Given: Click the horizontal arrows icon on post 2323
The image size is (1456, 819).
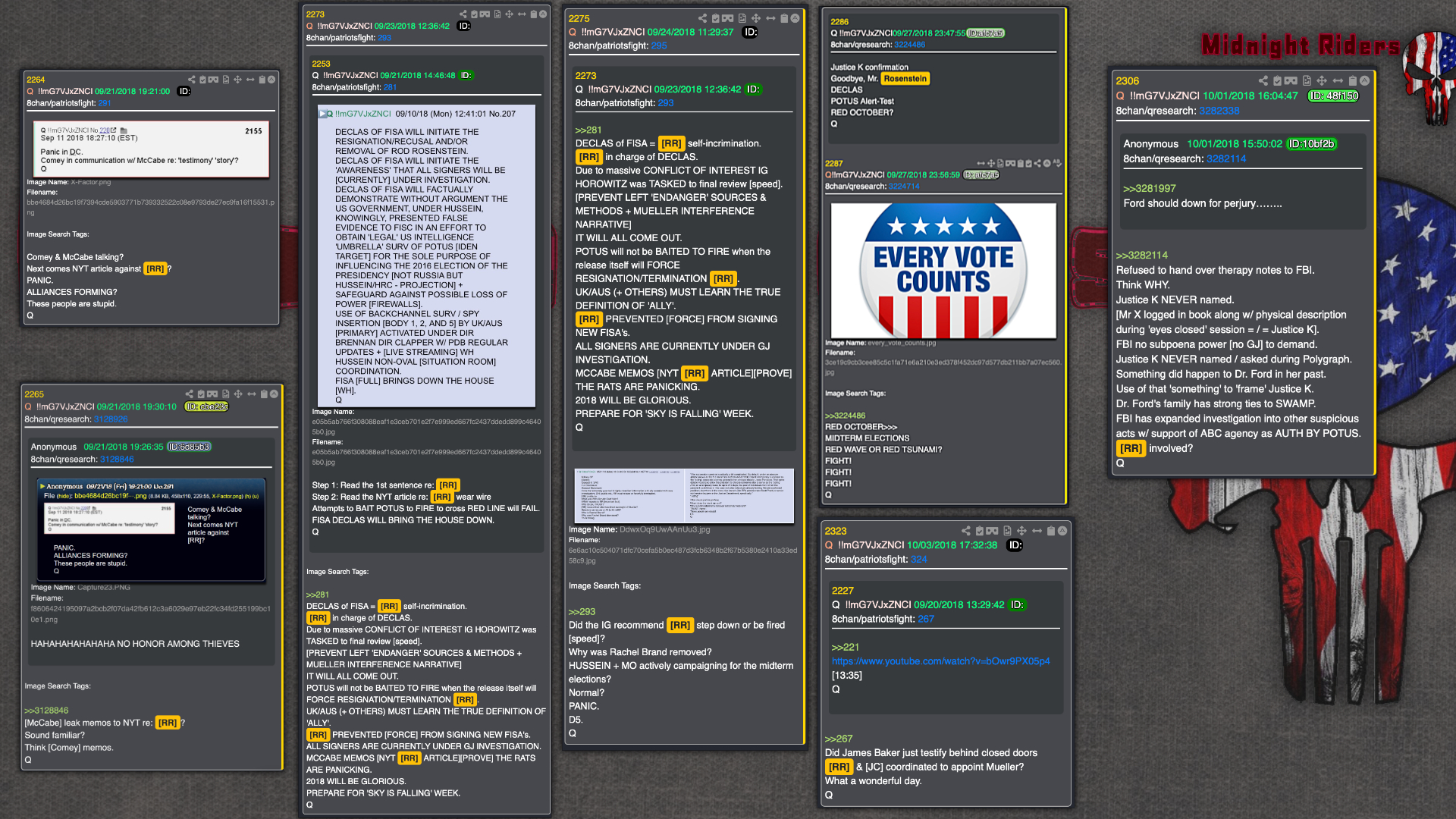Looking at the screenshot, I should point(1037,531).
